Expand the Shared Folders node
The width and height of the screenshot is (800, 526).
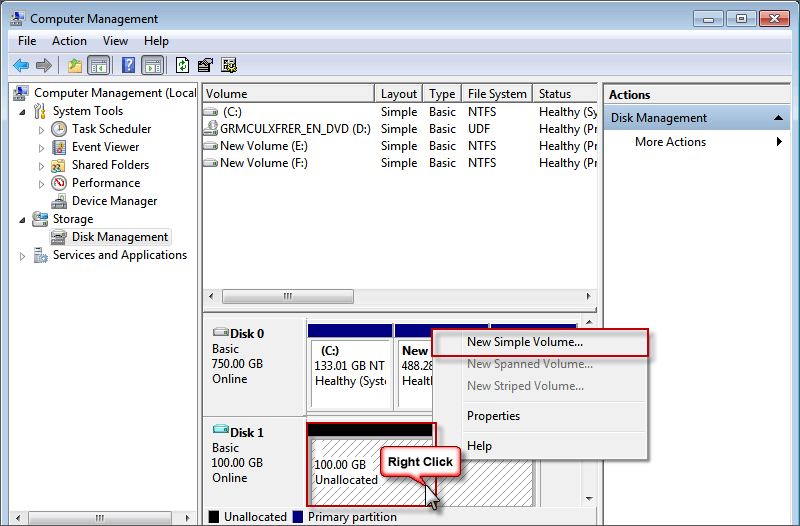[x=41, y=166]
